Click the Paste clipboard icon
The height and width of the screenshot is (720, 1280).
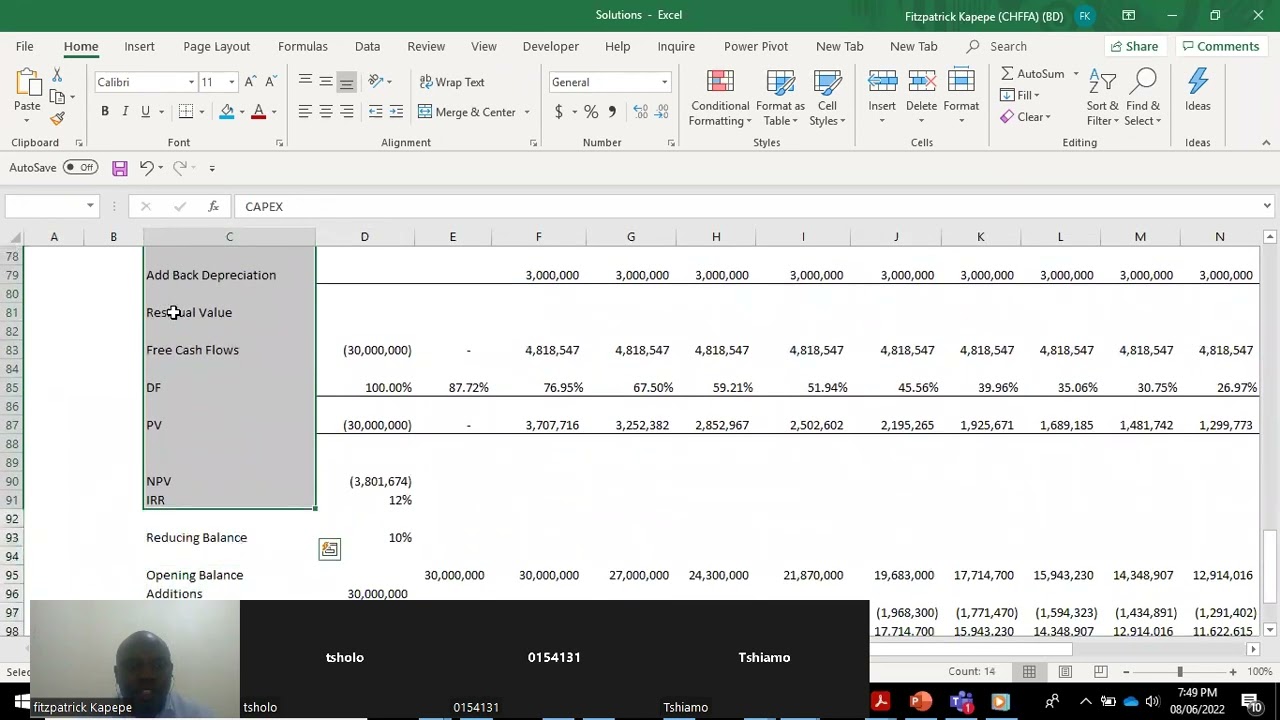coord(27,85)
